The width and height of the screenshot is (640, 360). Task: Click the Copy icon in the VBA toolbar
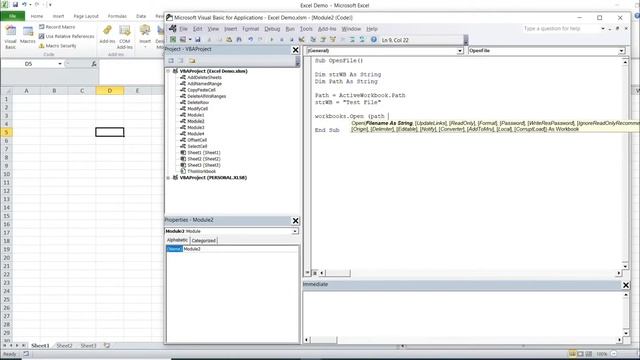pyautogui.click(x=219, y=40)
